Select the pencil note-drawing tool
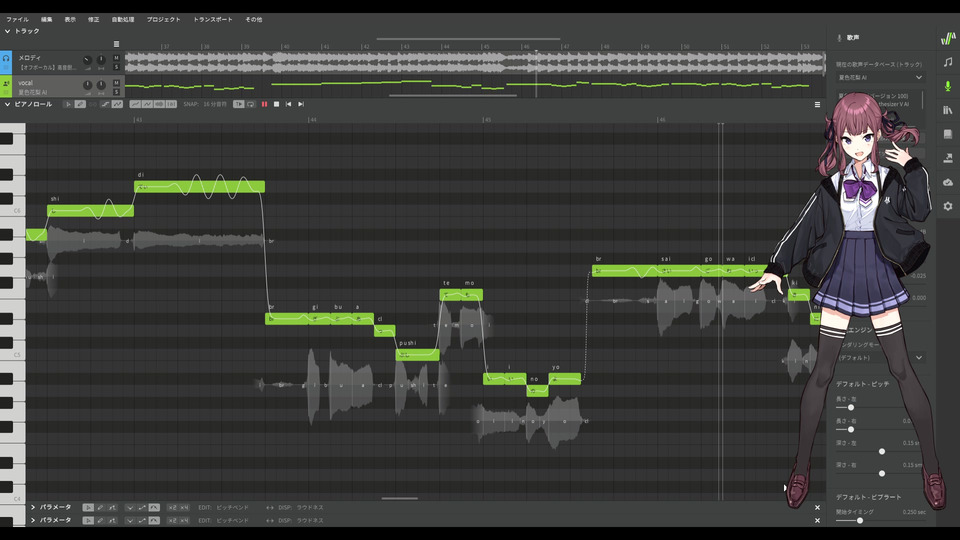 (80, 104)
